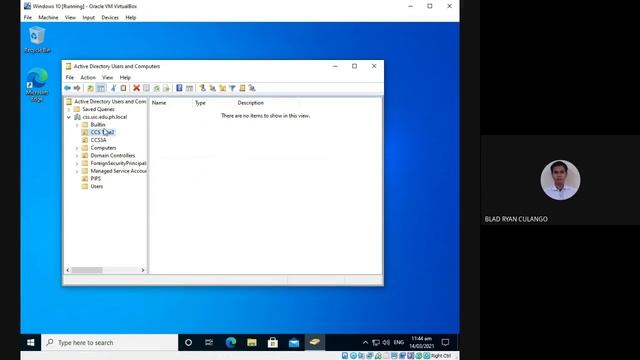Viewport: 640px width, 360px height.
Task: Click the blue Help toolbar icon
Action: pos(179,88)
